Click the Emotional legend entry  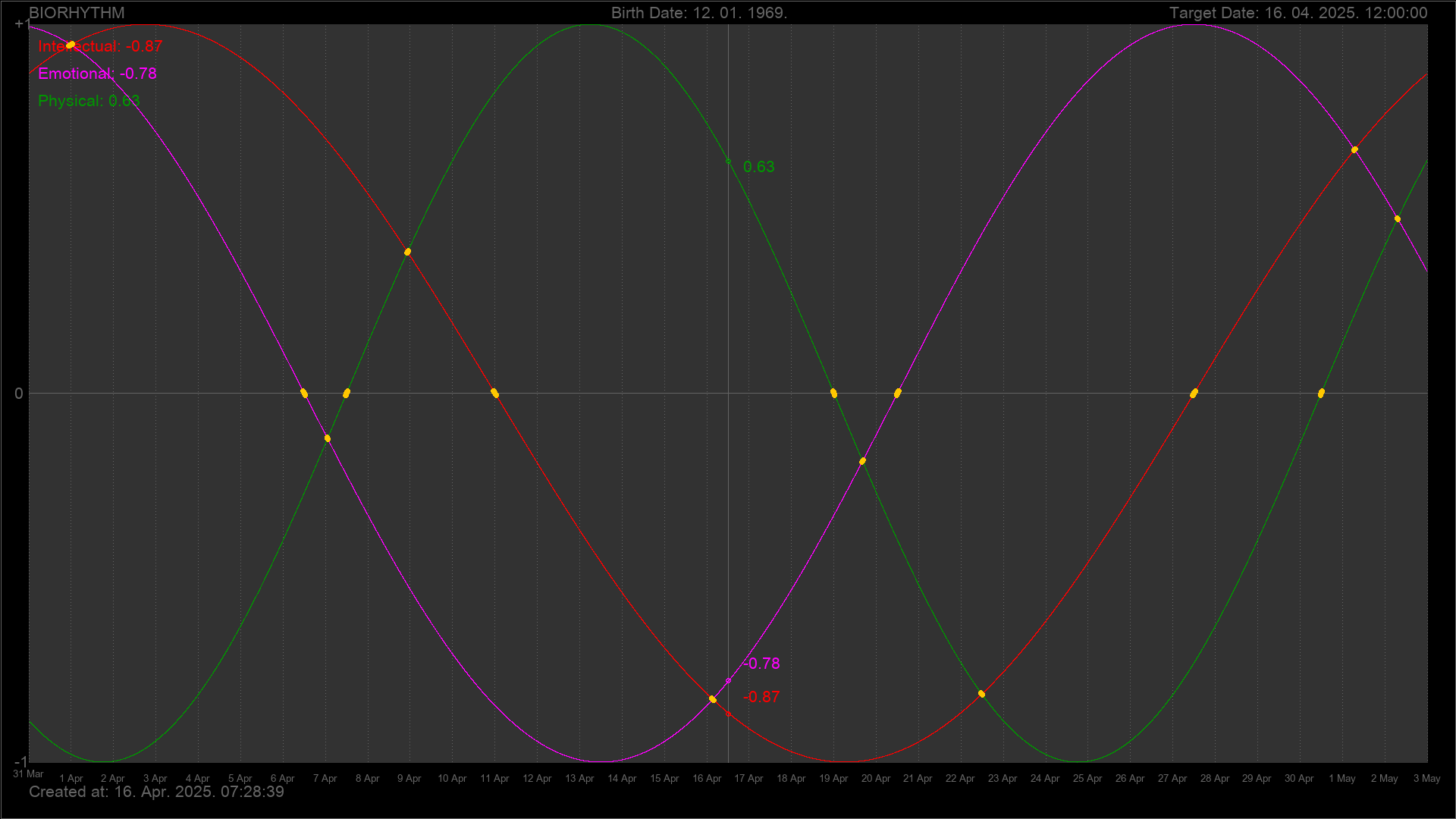[x=97, y=74]
